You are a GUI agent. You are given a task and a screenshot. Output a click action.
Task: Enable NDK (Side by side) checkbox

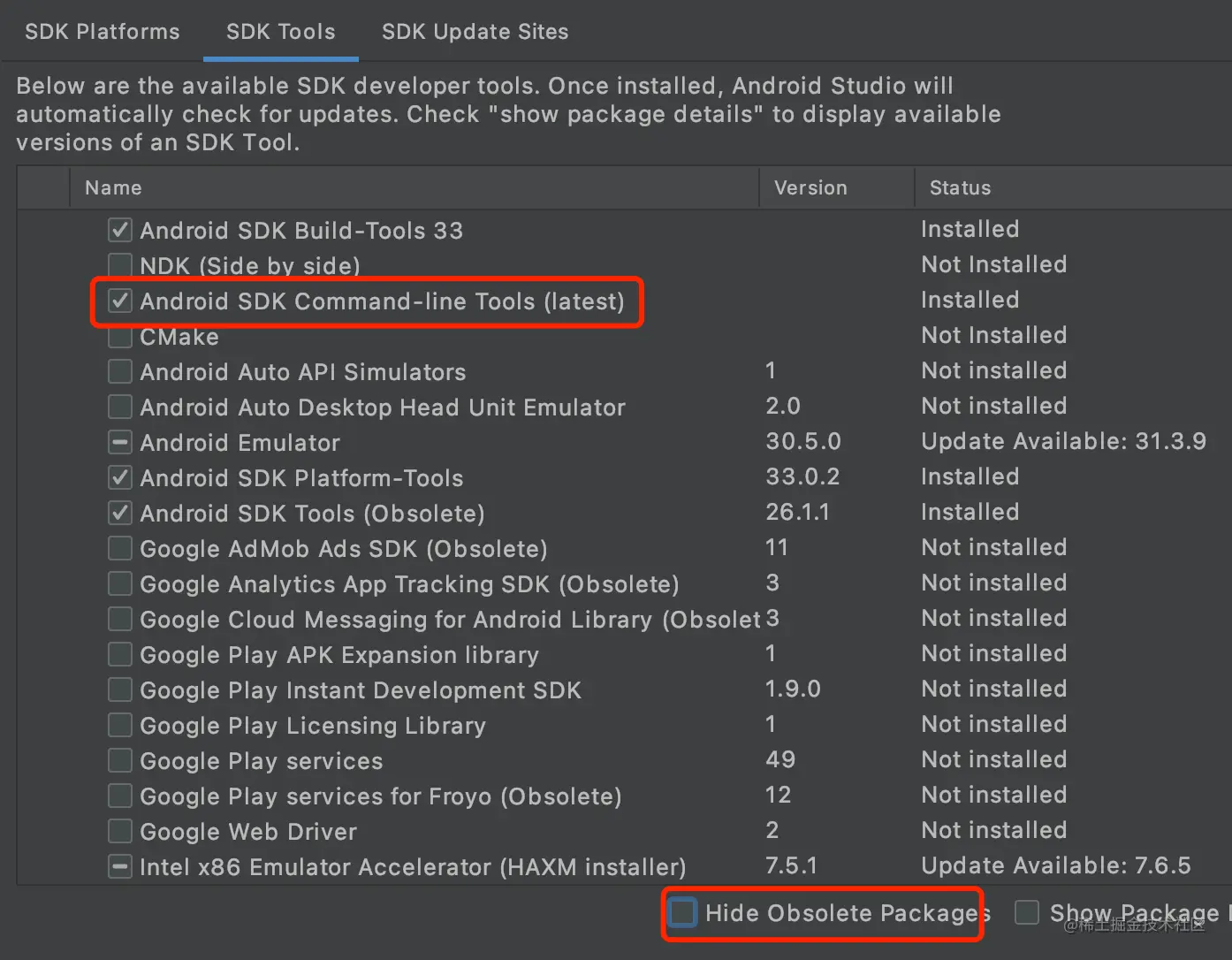pos(120,265)
